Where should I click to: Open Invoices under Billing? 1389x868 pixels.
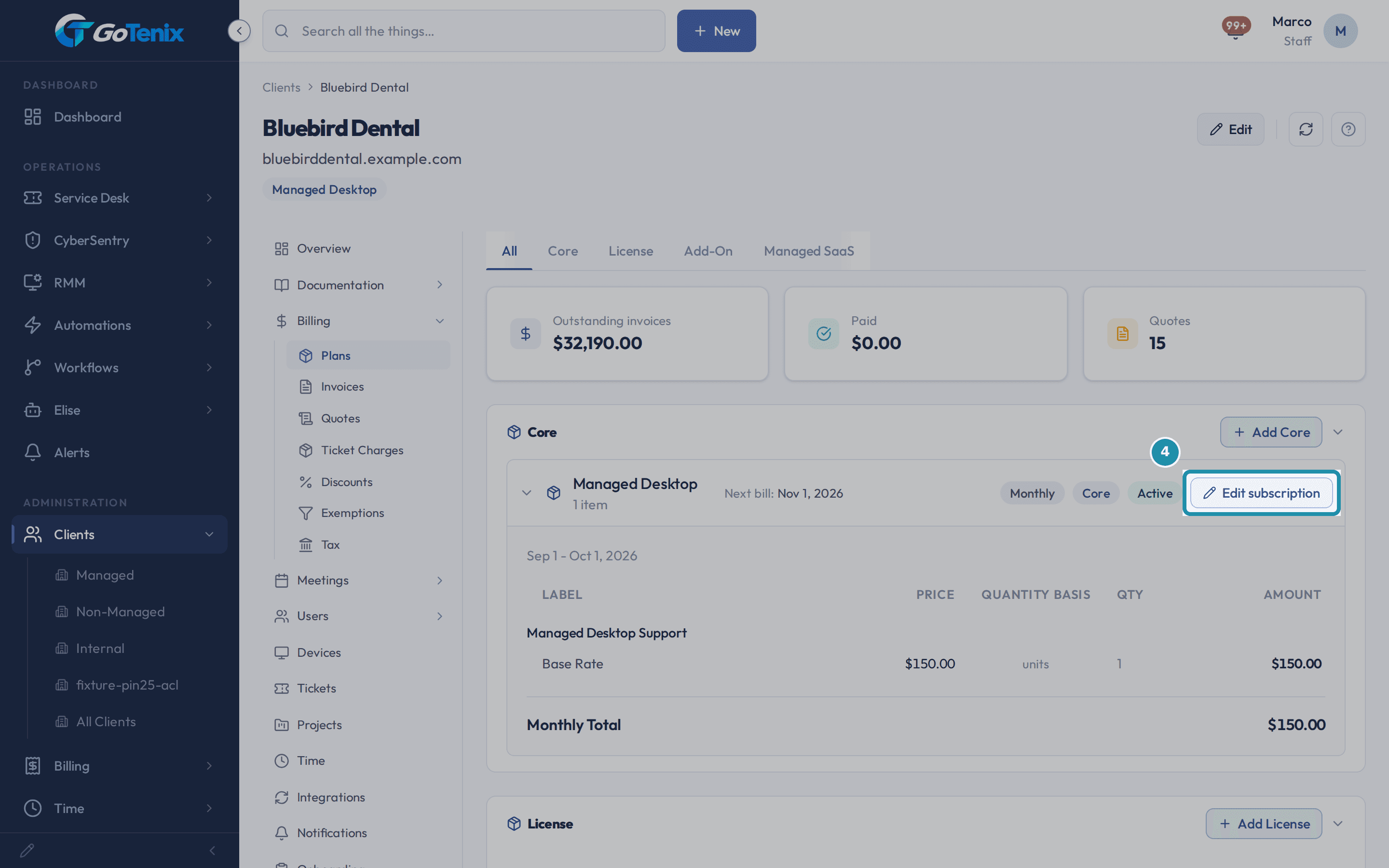(368, 386)
